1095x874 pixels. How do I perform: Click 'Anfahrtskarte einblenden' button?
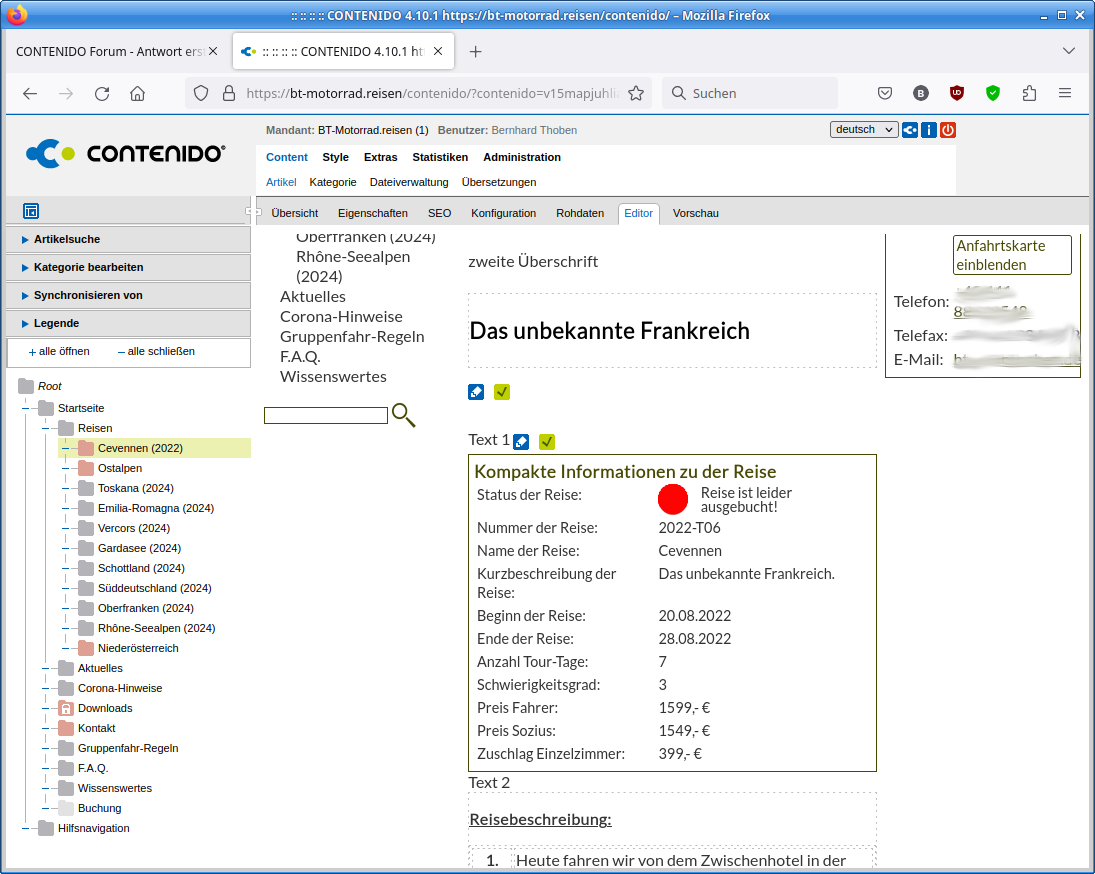point(1012,255)
